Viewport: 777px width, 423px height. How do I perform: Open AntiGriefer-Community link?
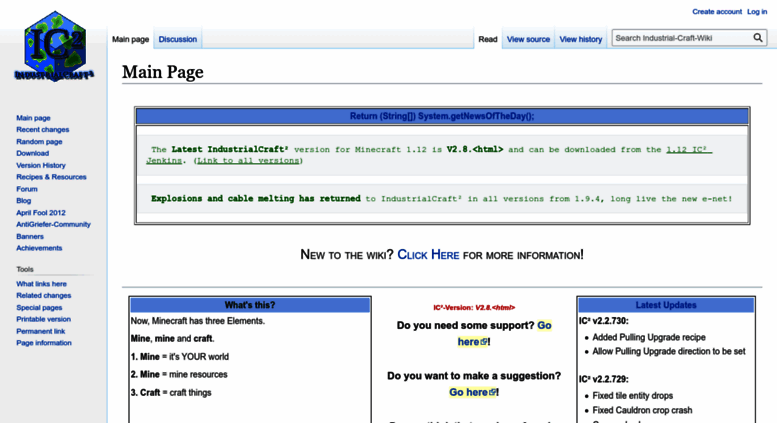click(x=54, y=224)
